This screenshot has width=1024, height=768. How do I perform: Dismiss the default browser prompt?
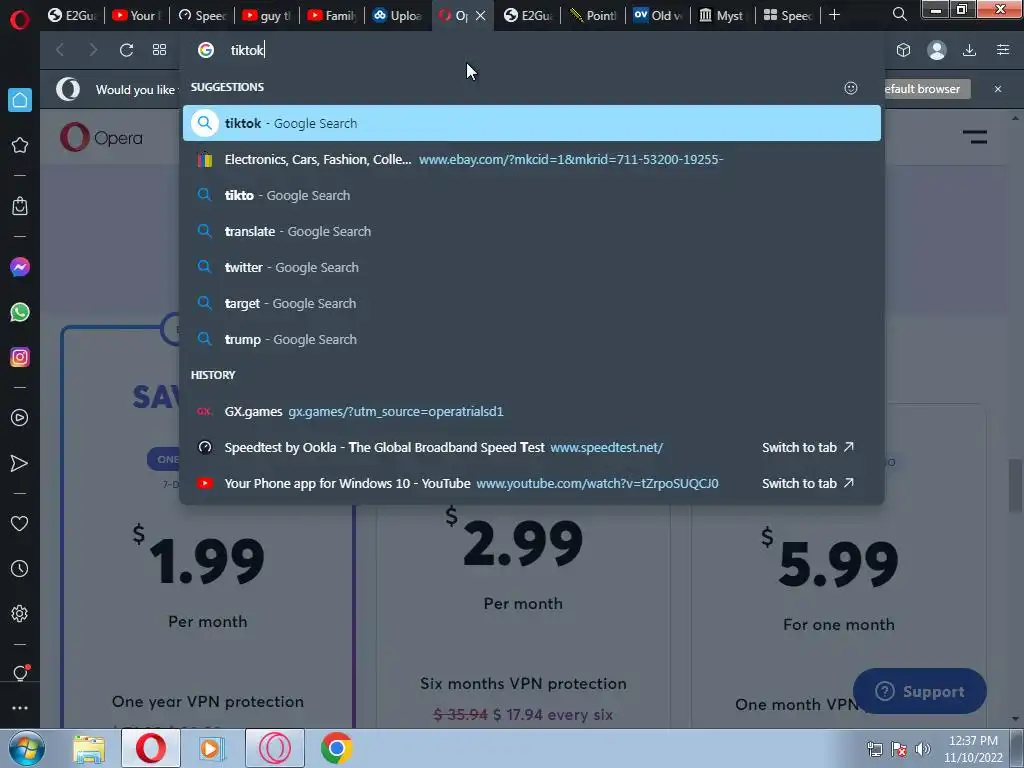(998, 89)
